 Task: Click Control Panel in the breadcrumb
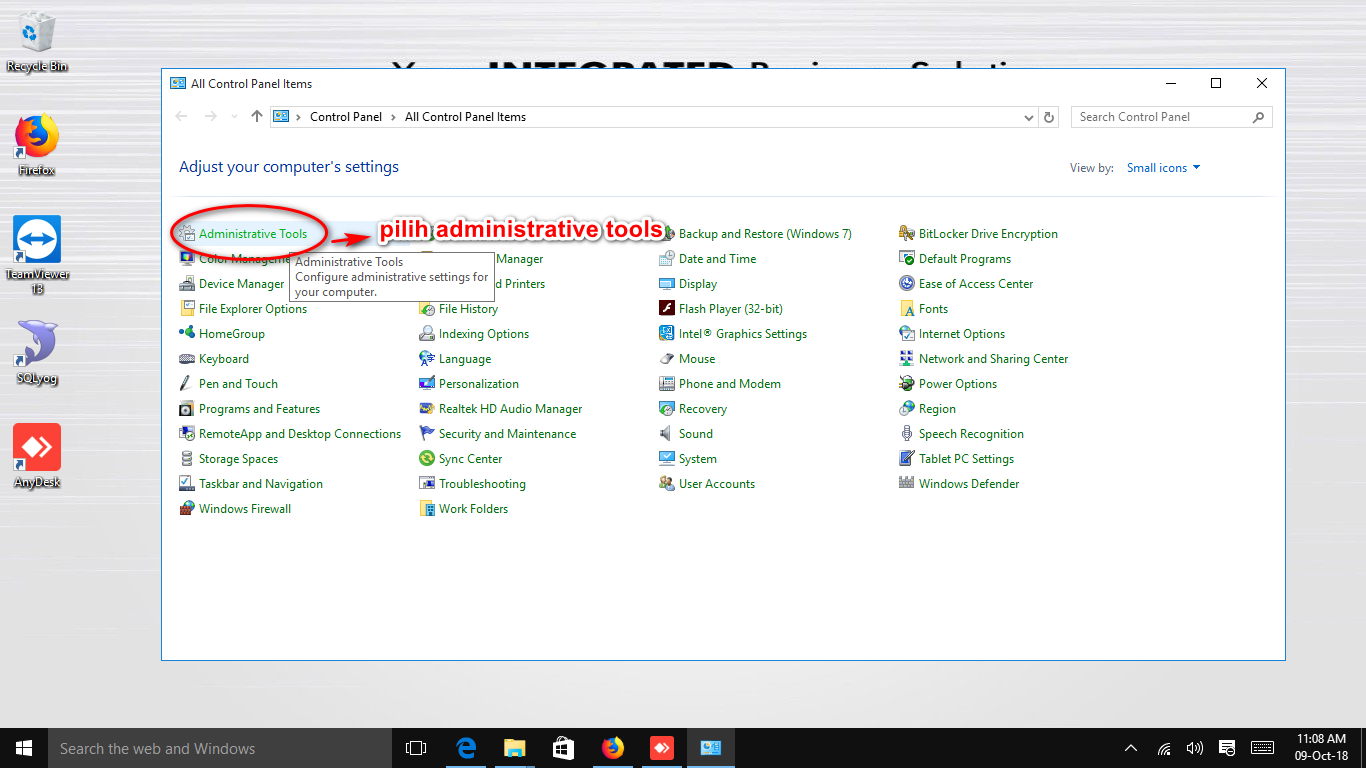click(346, 117)
